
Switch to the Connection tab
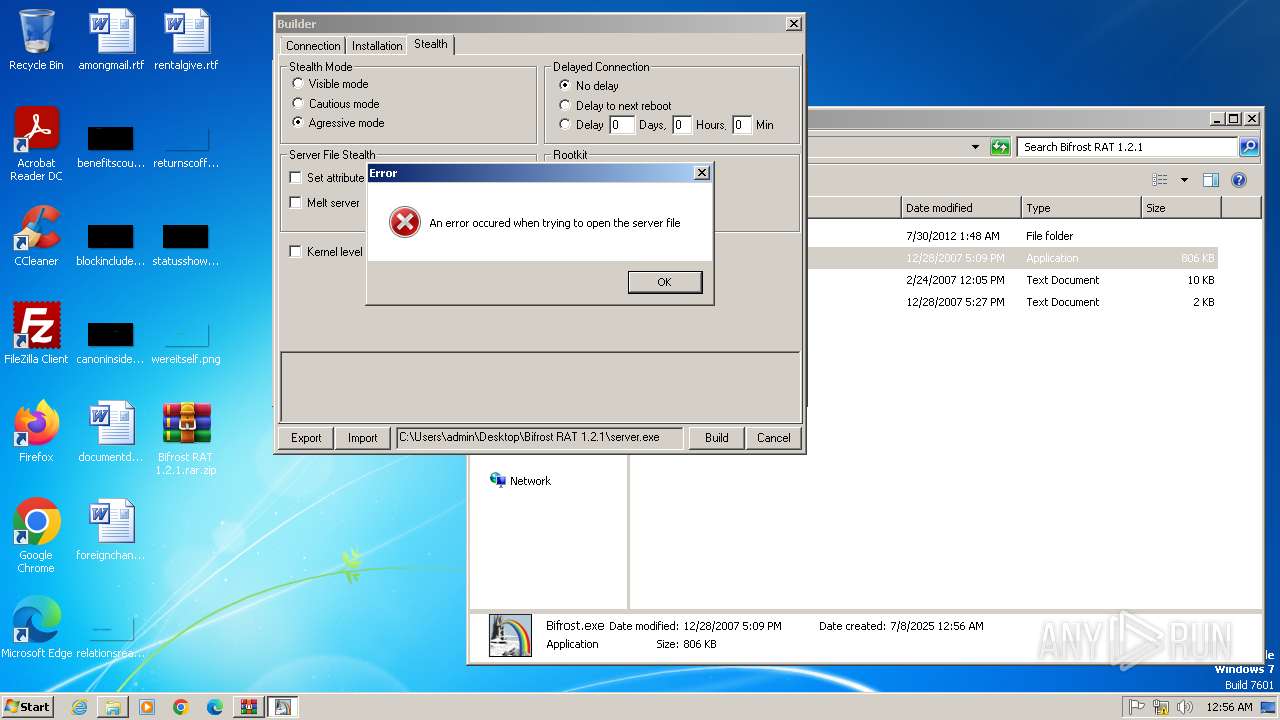click(313, 46)
